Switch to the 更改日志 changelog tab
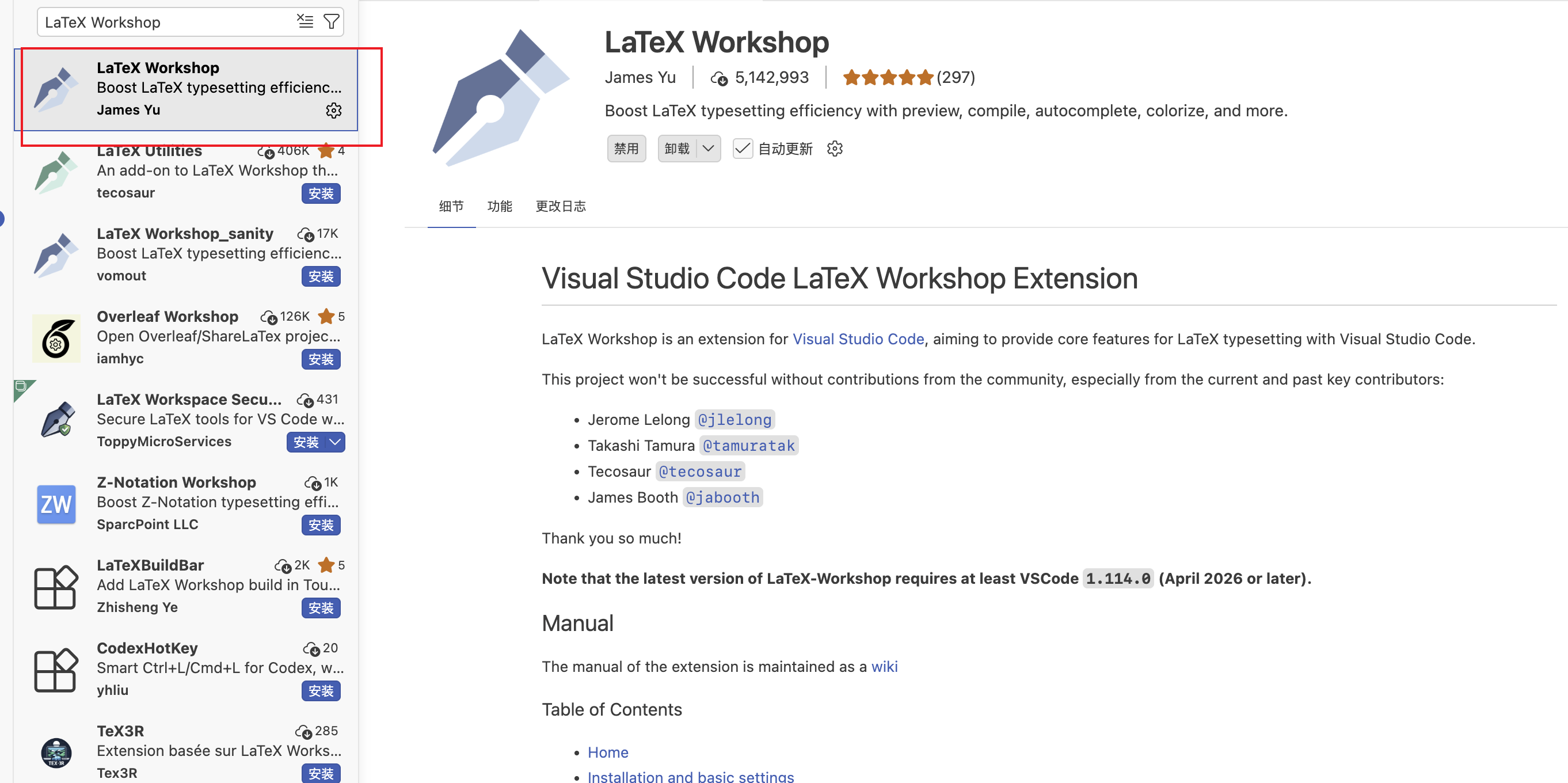1568x783 pixels. point(561,207)
